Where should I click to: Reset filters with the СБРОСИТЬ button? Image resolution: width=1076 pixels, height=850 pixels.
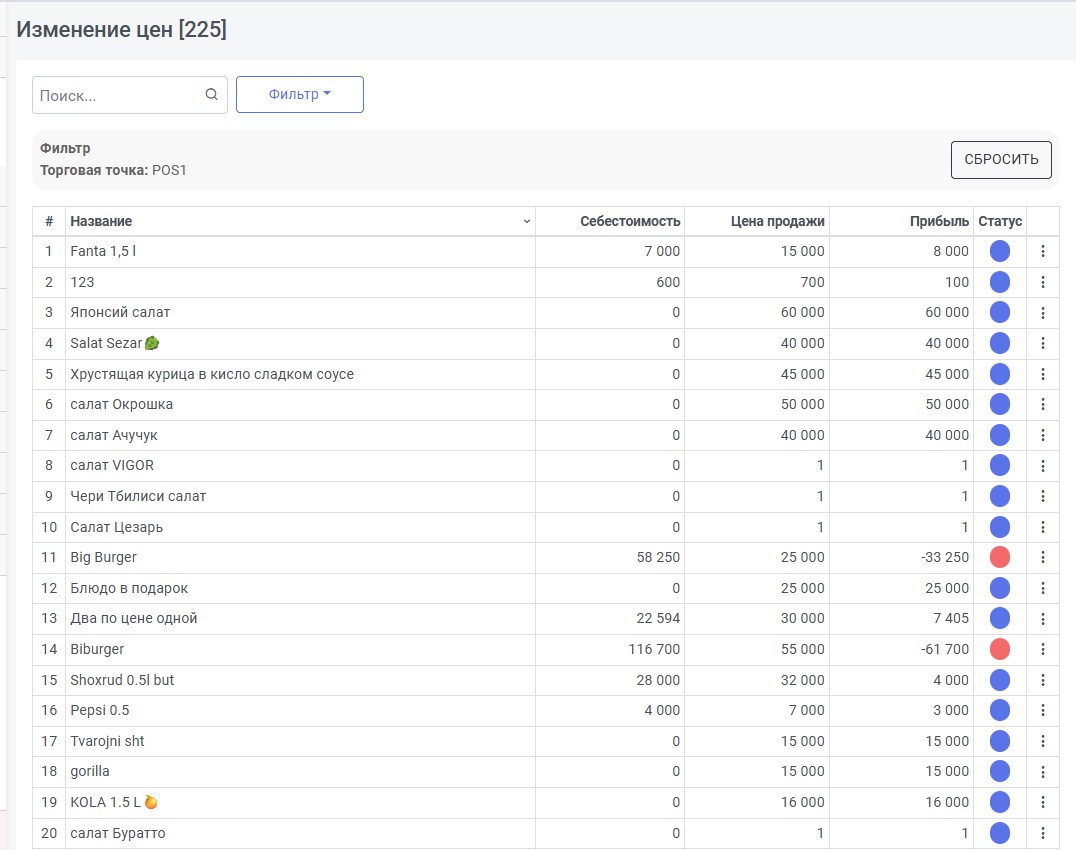pyautogui.click(x=1001, y=160)
